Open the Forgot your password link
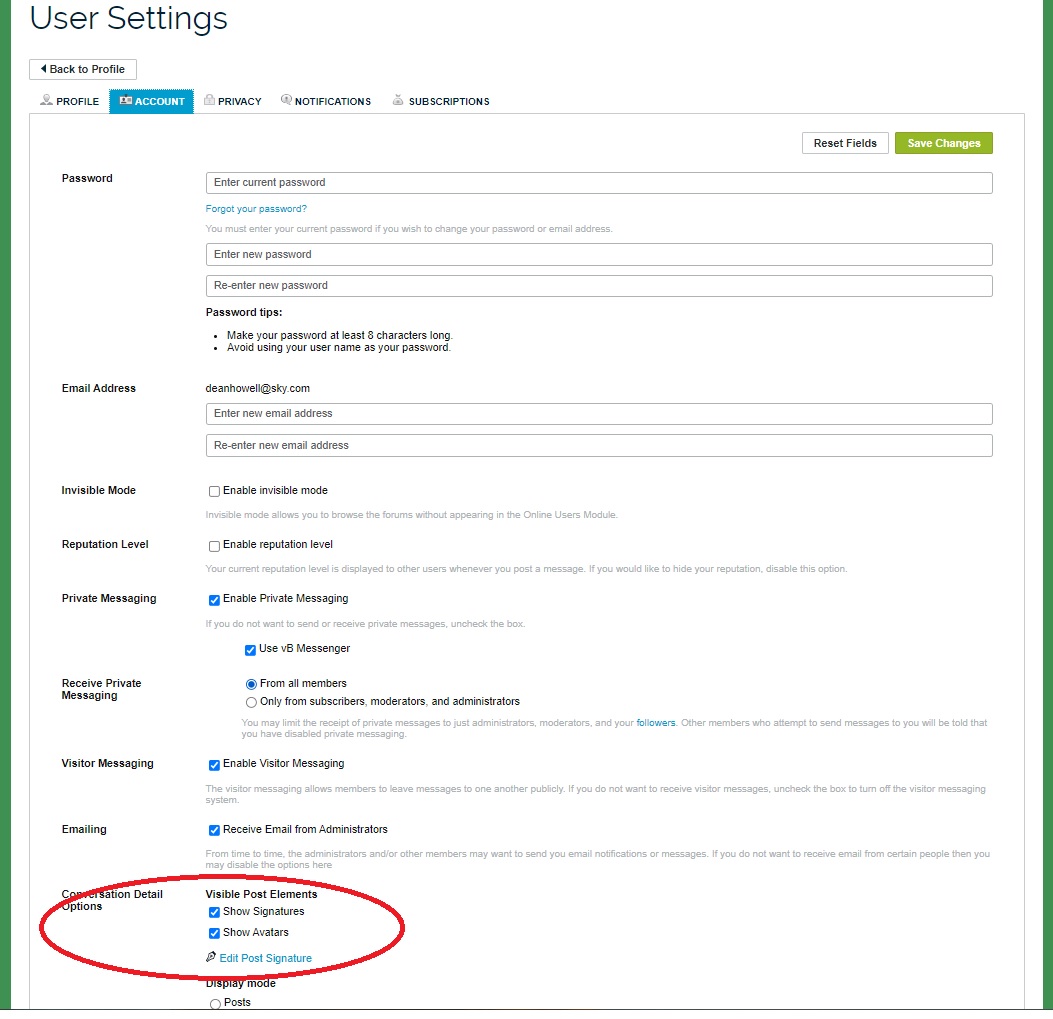 tap(256, 209)
